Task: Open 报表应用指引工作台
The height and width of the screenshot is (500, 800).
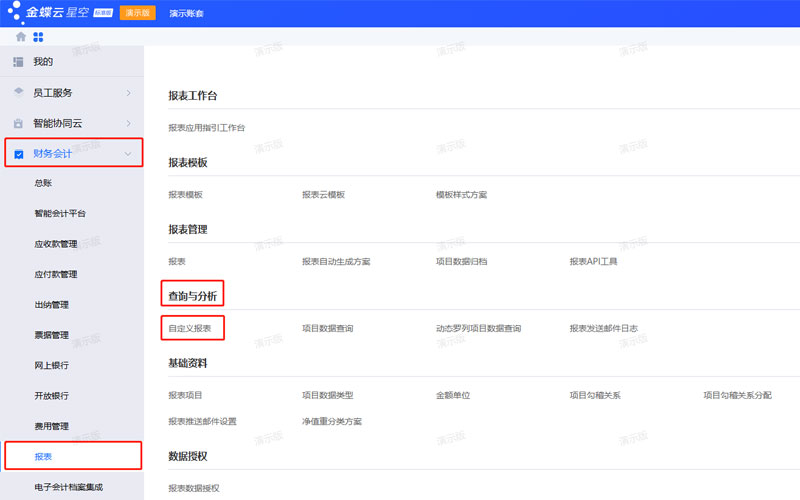Action: pyautogui.click(x=206, y=128)
